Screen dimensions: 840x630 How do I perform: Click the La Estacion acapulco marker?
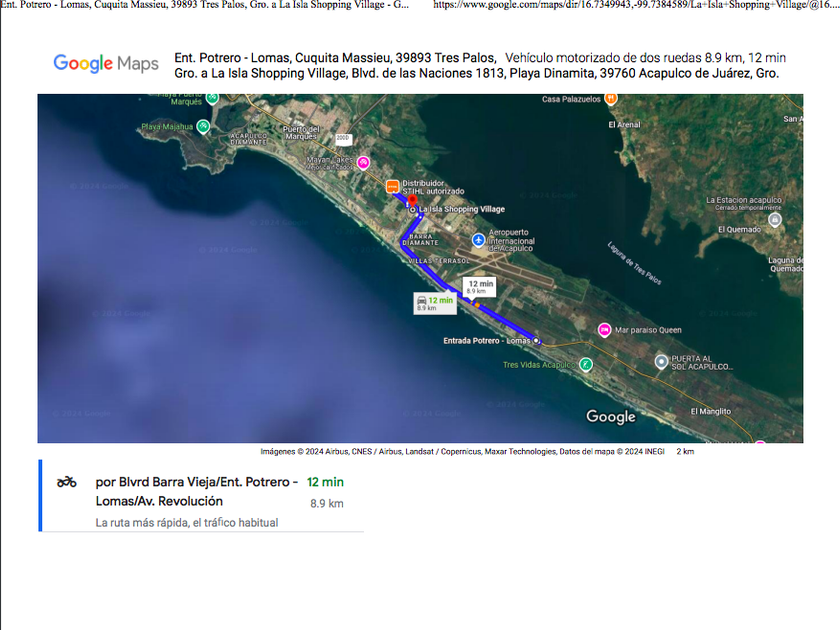point(775,219)
